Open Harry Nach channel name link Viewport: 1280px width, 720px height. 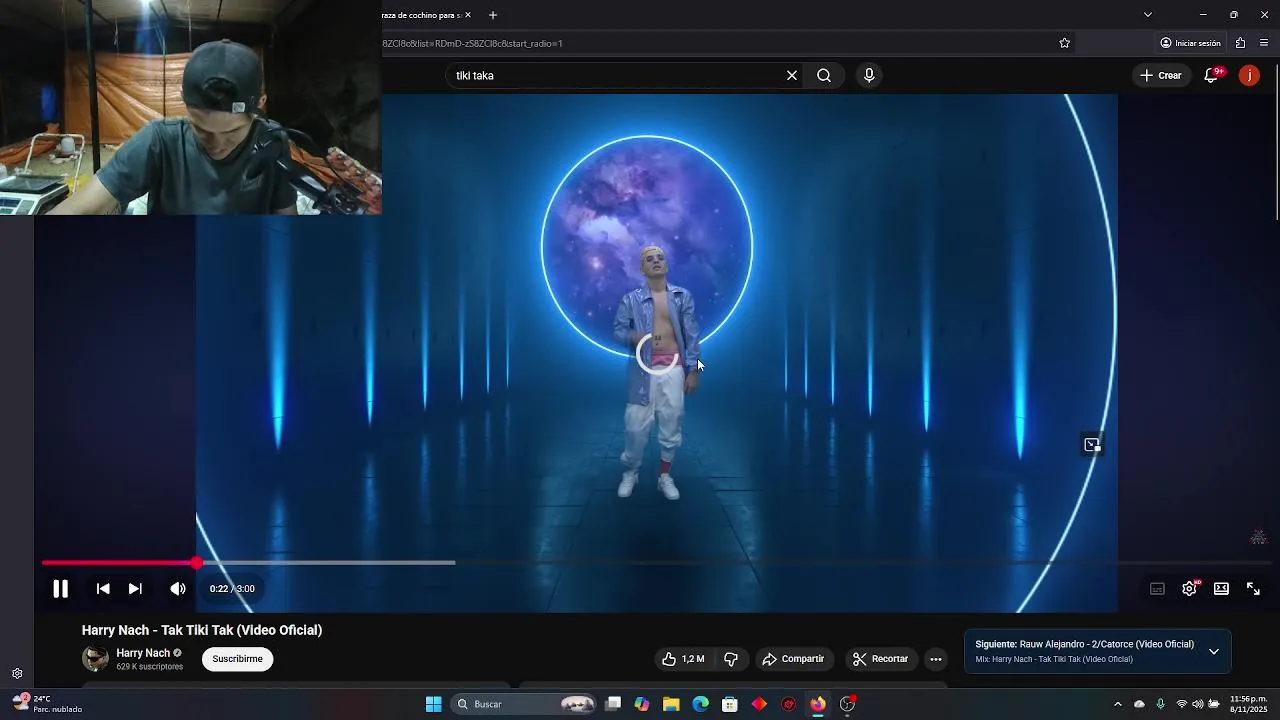coord(143,653)
